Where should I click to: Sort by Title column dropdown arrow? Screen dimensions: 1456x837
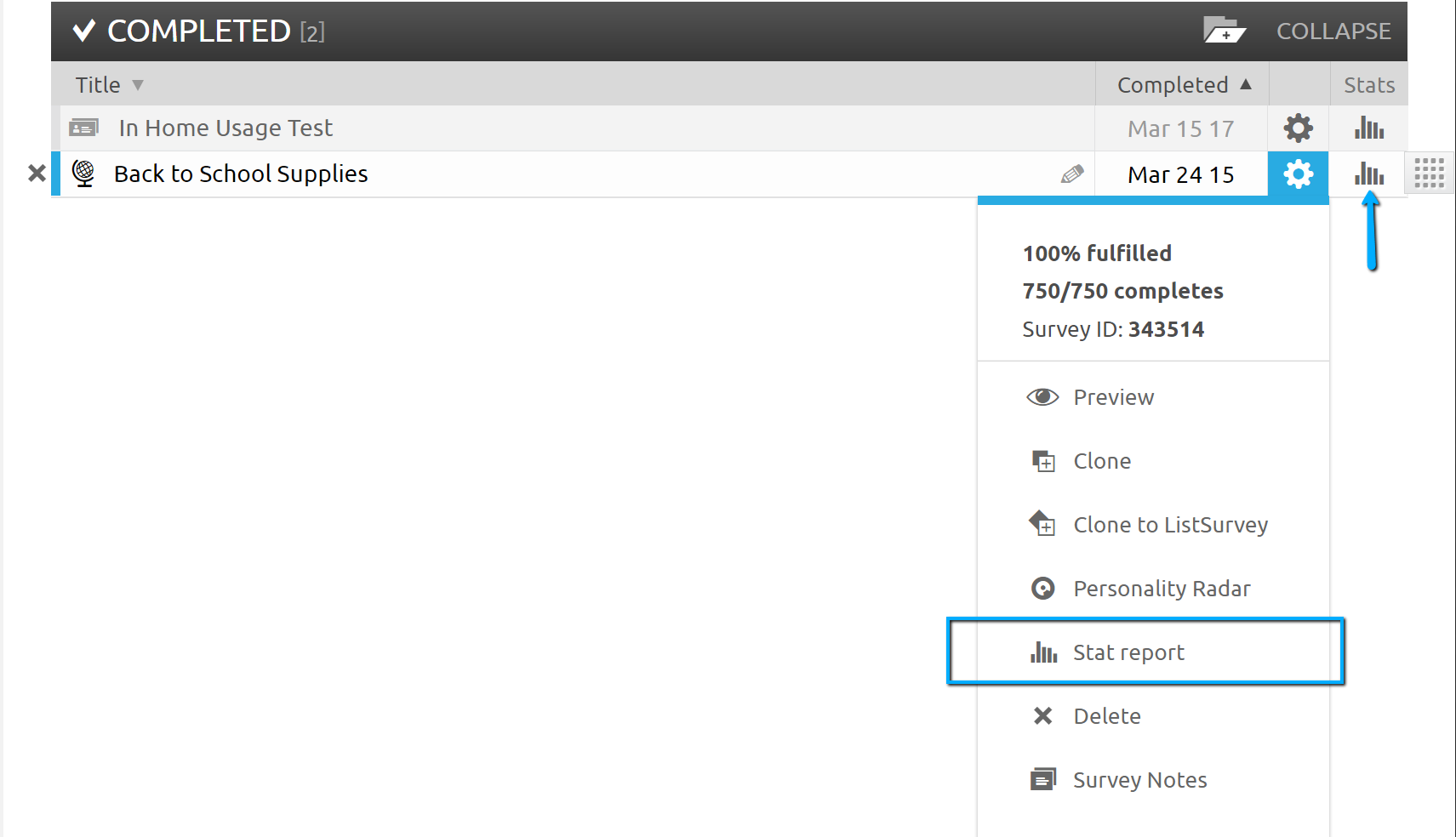tap(138, 85)
